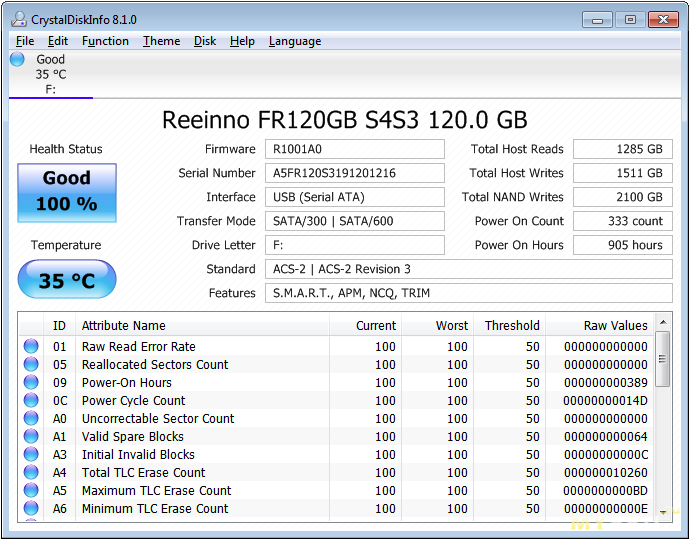690x540 pixels.
Task: Open the Language menu
Action: click(x=295, y=41)
